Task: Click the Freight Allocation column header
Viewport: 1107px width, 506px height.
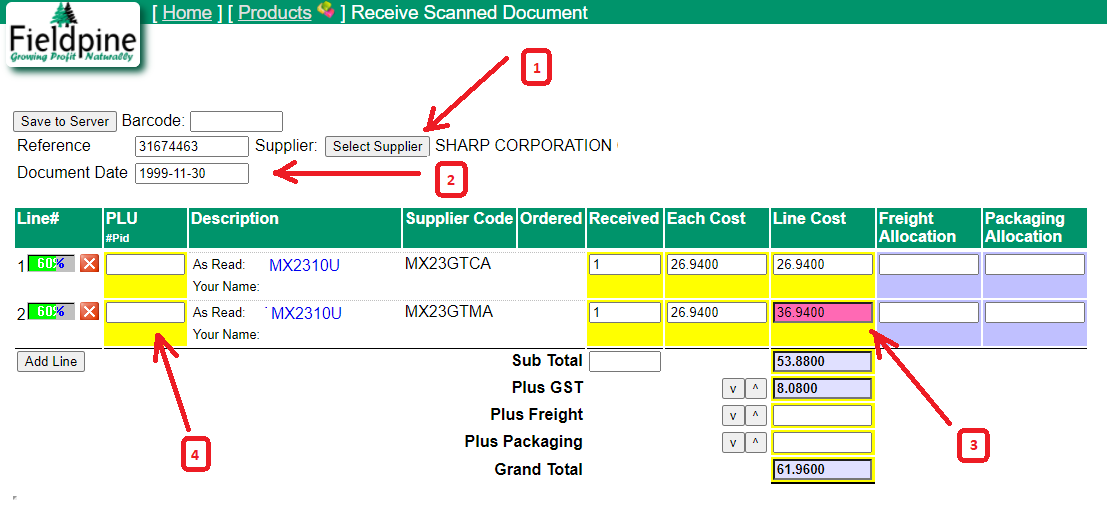Action: pyautogui.click(x=928, y=227)
